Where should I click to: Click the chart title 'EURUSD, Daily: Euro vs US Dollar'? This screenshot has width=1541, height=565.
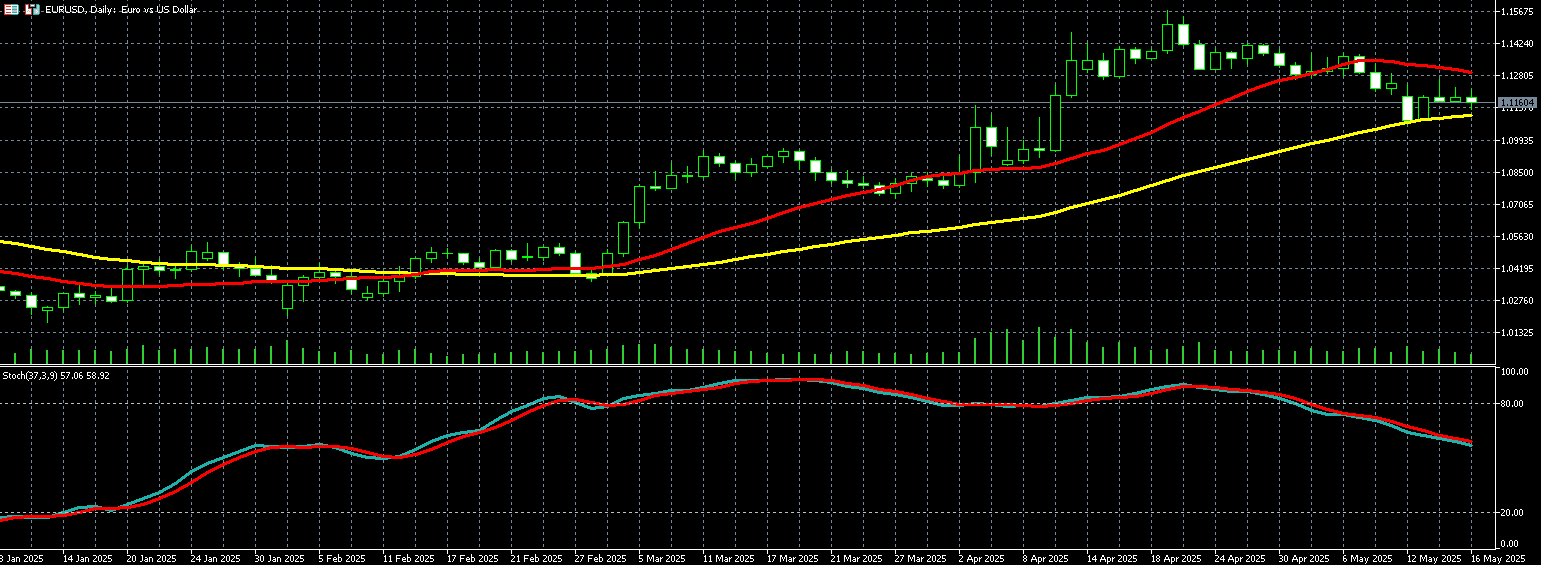click(x=121, y=9)
